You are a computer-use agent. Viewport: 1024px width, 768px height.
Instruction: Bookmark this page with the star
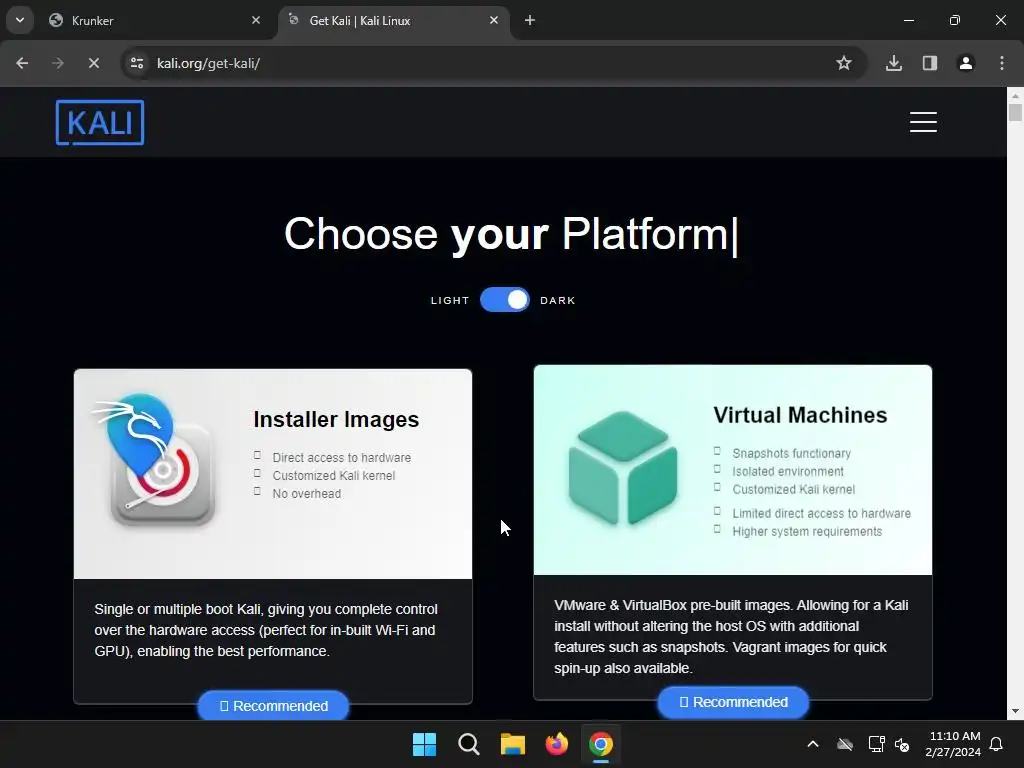point(844,63)
